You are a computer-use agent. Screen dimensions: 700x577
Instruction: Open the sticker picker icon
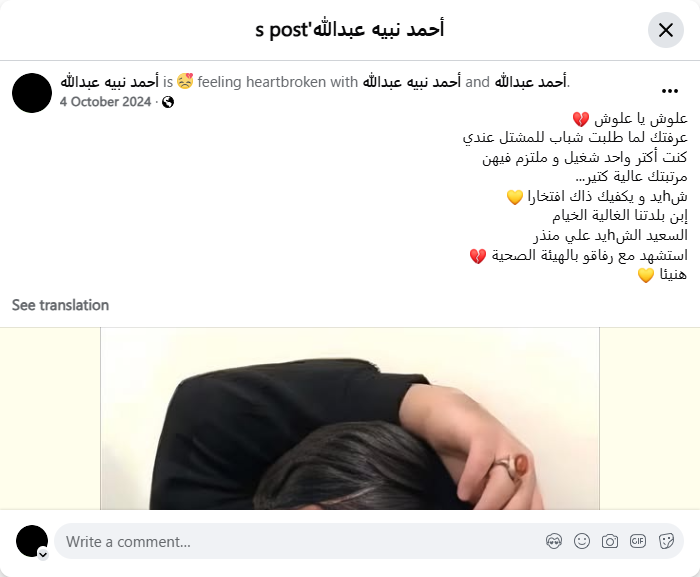click(x=666, y=541)
